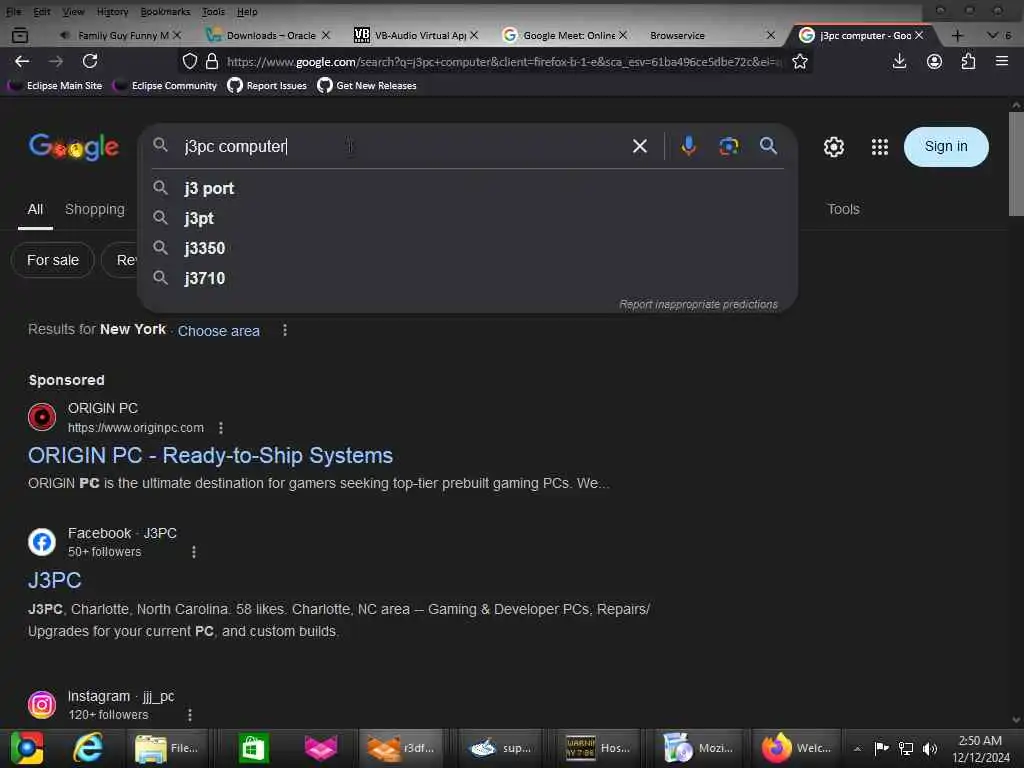Show site security padlock info
1024x768 pixels.
[212, 61]
